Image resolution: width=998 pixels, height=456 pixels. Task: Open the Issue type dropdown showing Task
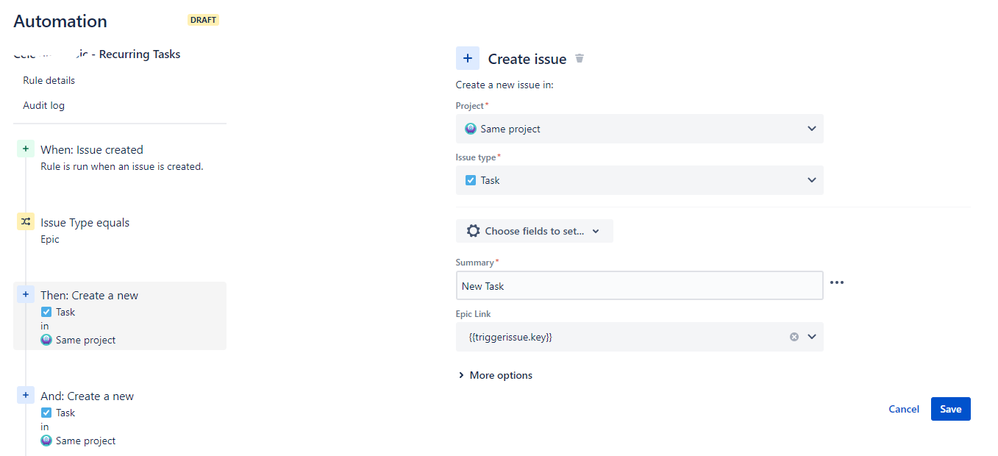click(639, 180)
